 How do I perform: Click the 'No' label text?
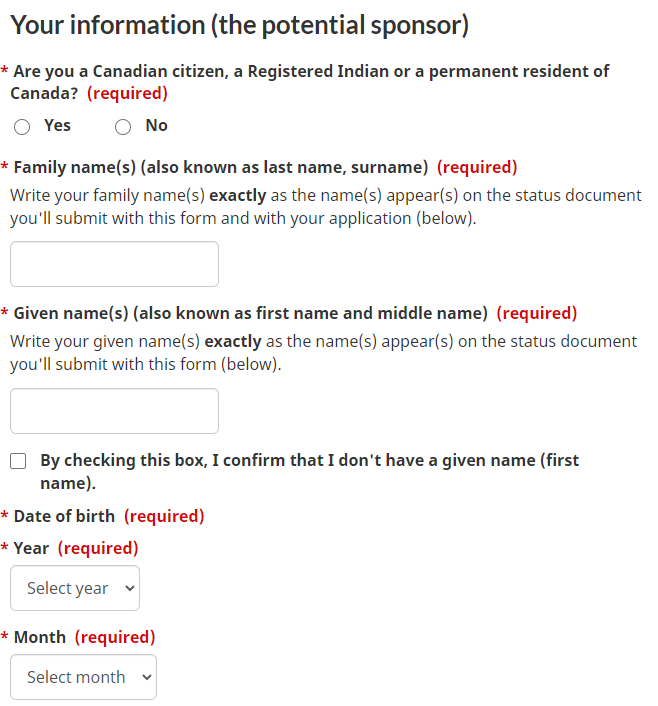[x=156, y=125]
